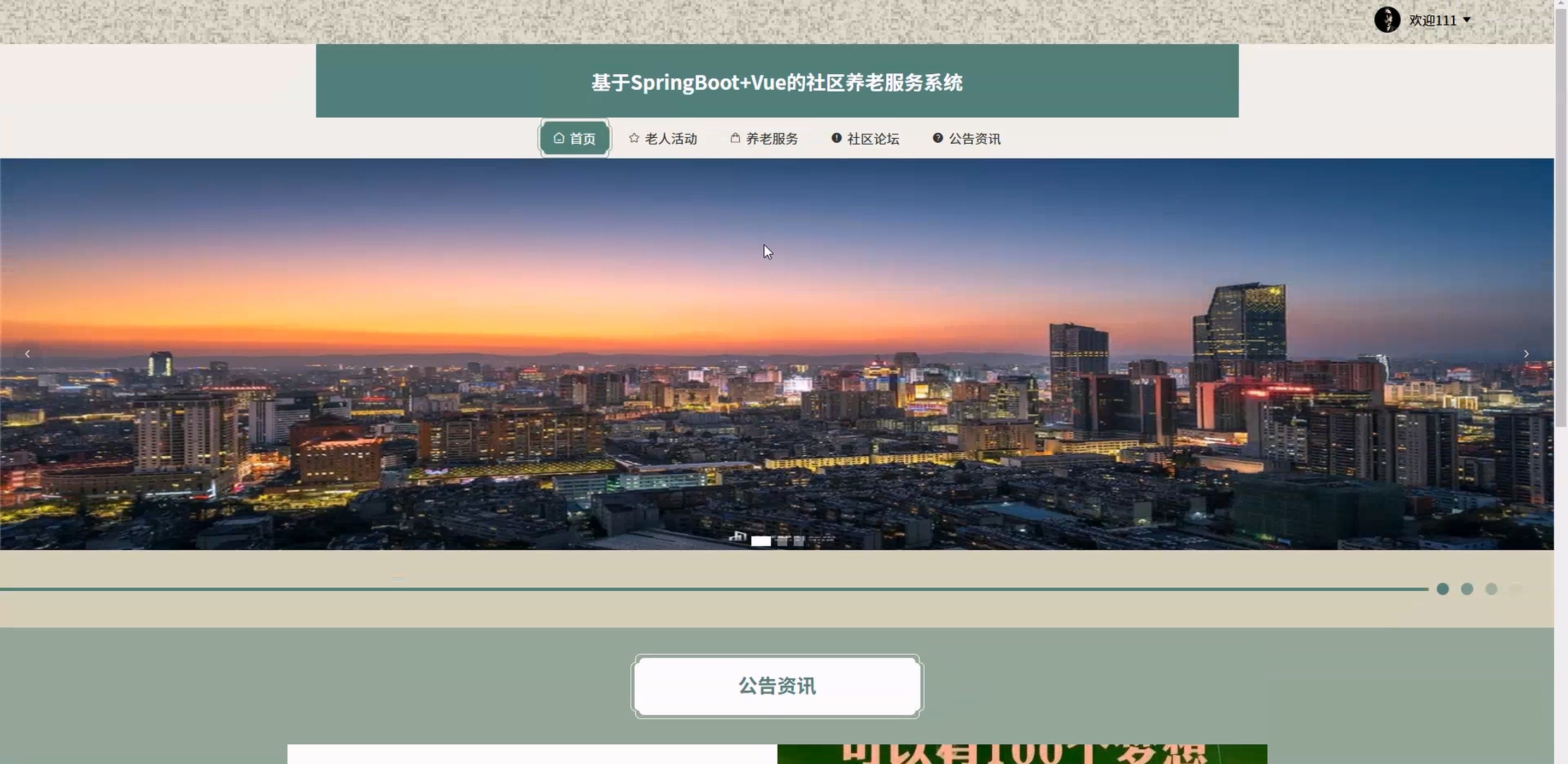Open the green news image thumbnail
Screen dimensions: 1568x764
coord(1021,754)
